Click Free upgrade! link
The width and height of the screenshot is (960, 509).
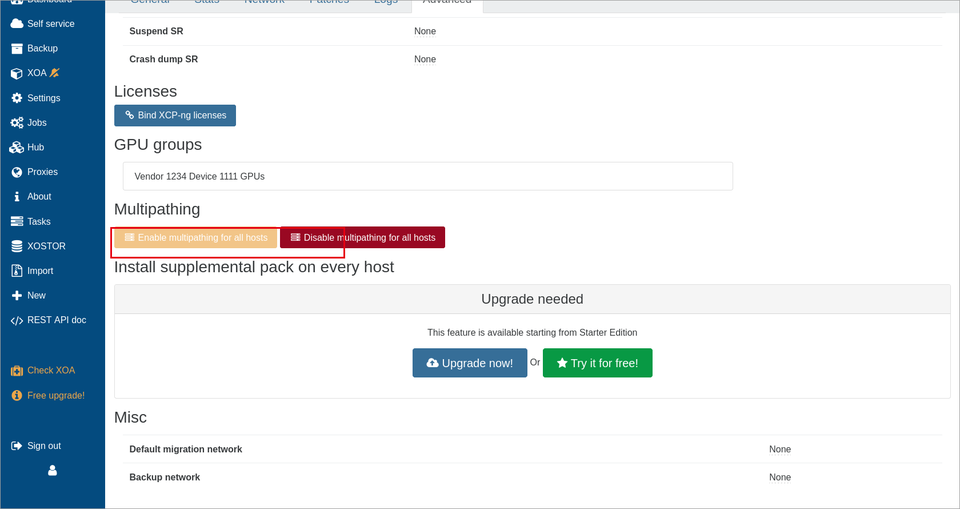(x=56, y=396)
